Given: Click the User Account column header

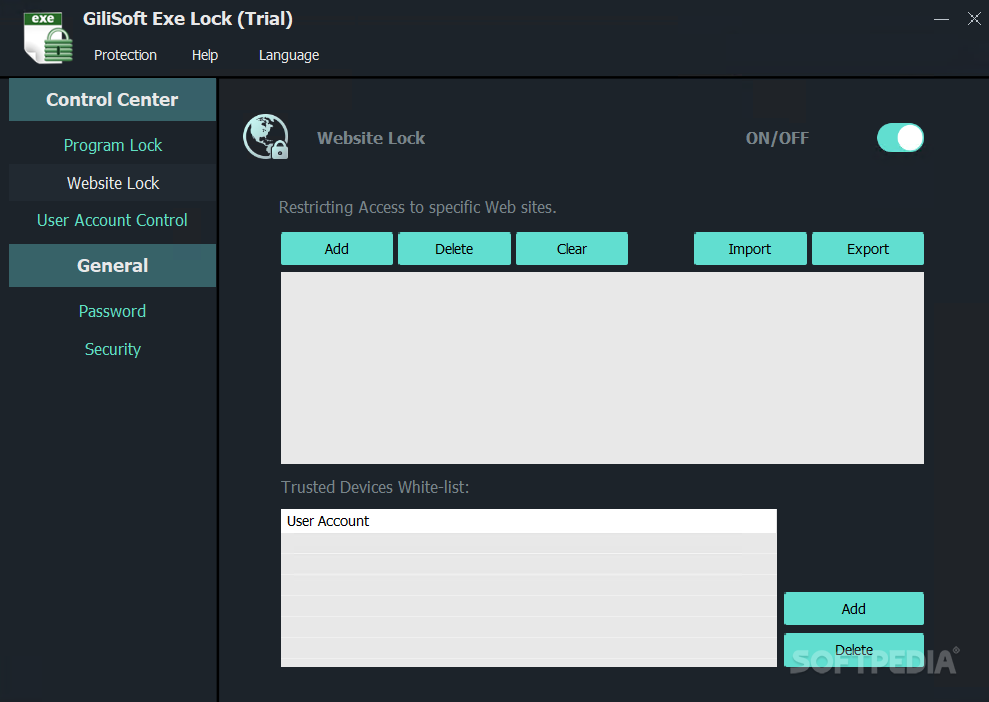Looking at the screenshot, I should pyautogui.click(x=529, y=521).
